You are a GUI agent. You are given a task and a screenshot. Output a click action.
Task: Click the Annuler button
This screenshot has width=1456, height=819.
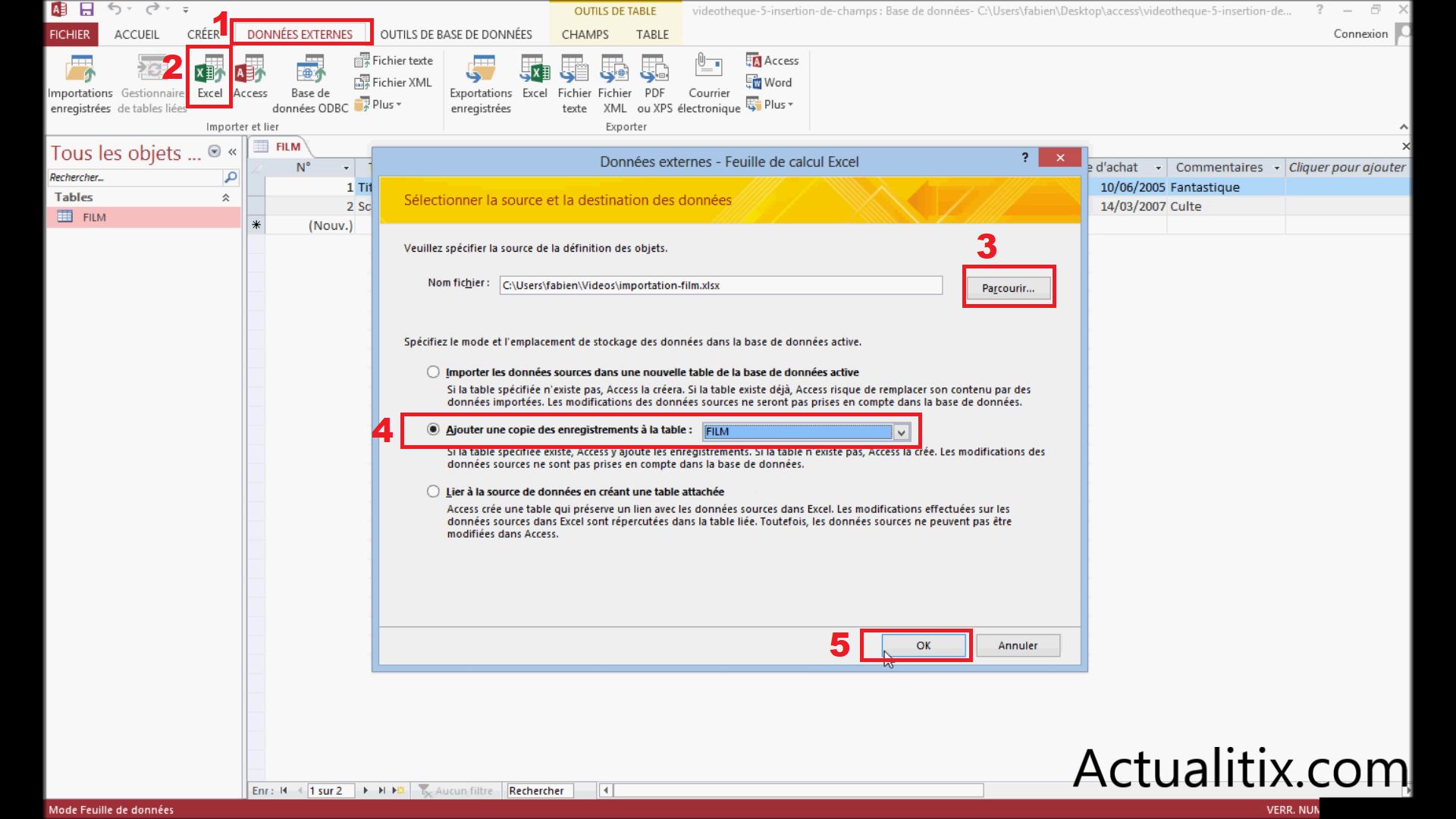click(x=1017, y=645)
